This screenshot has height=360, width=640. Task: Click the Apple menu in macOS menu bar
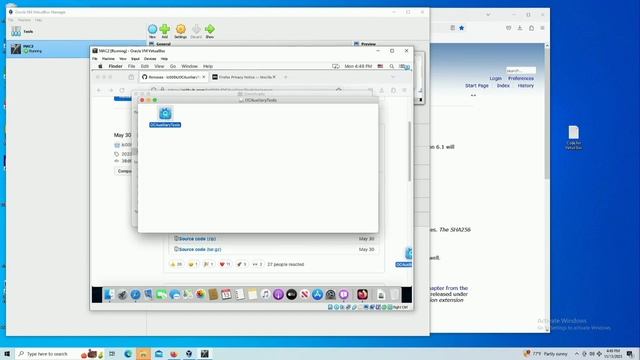100,66
